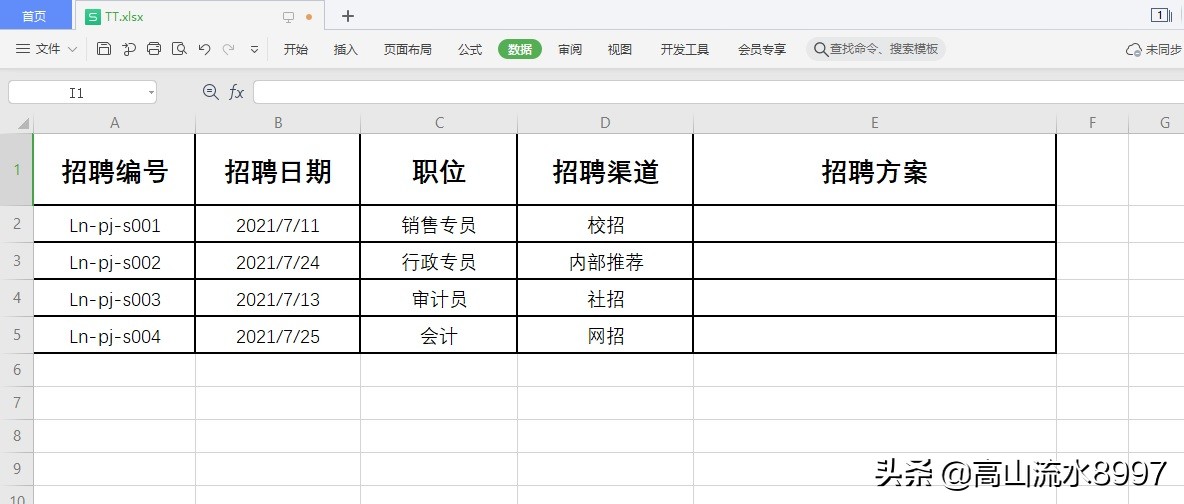Click the 招聘渠道 header cell
Image resolution: width=1184 pixels, height=504 pixels.
[x=605, y=169]
